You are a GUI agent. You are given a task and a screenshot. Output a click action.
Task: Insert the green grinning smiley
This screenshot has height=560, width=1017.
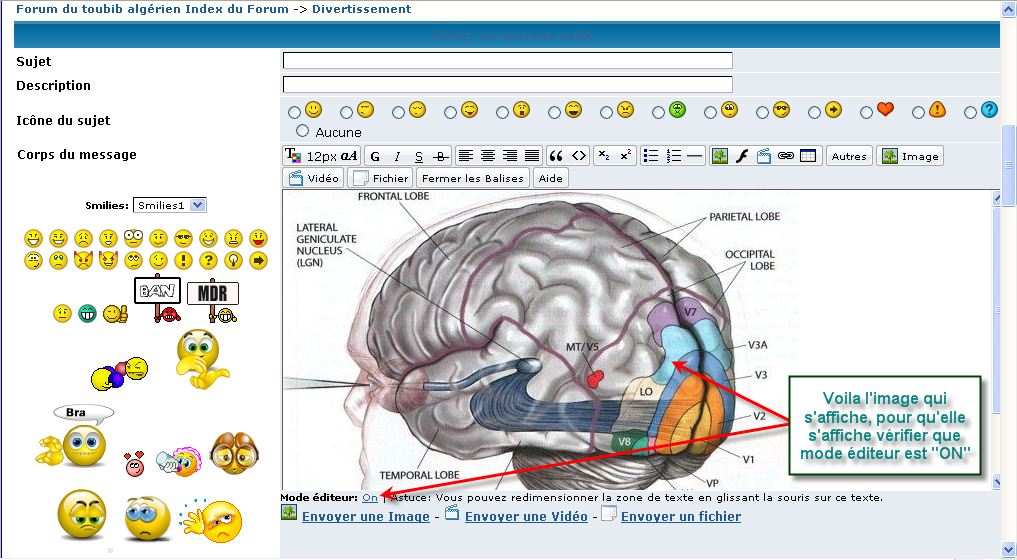[87, 314]
